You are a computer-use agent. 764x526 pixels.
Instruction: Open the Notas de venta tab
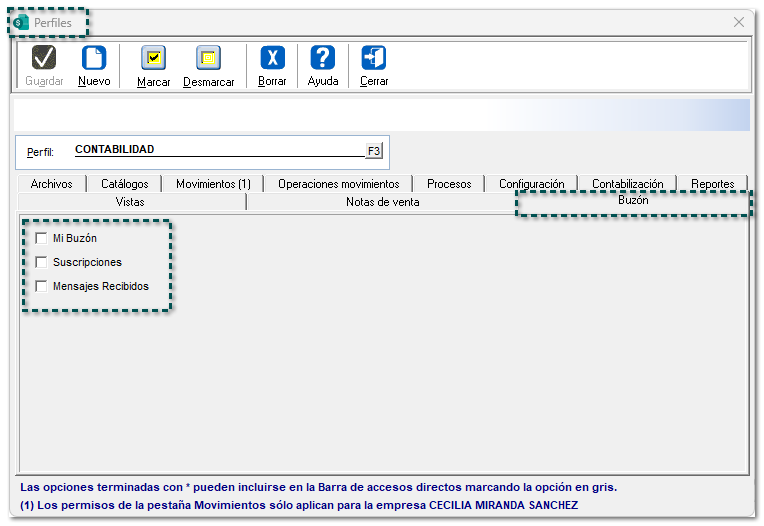click(382, 202)
